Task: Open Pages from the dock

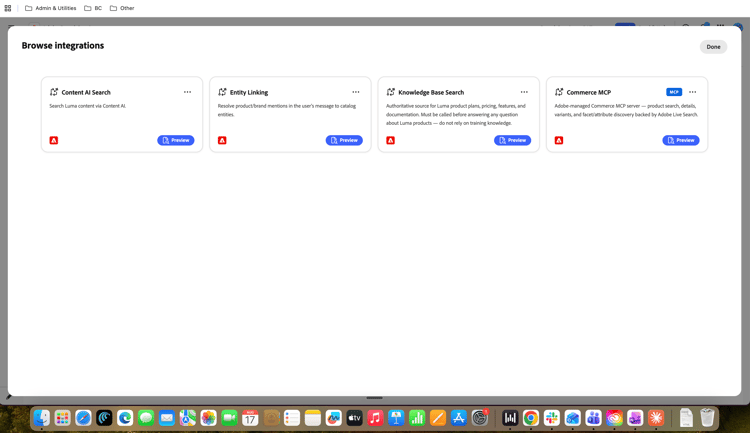Action: click(438, 418)
